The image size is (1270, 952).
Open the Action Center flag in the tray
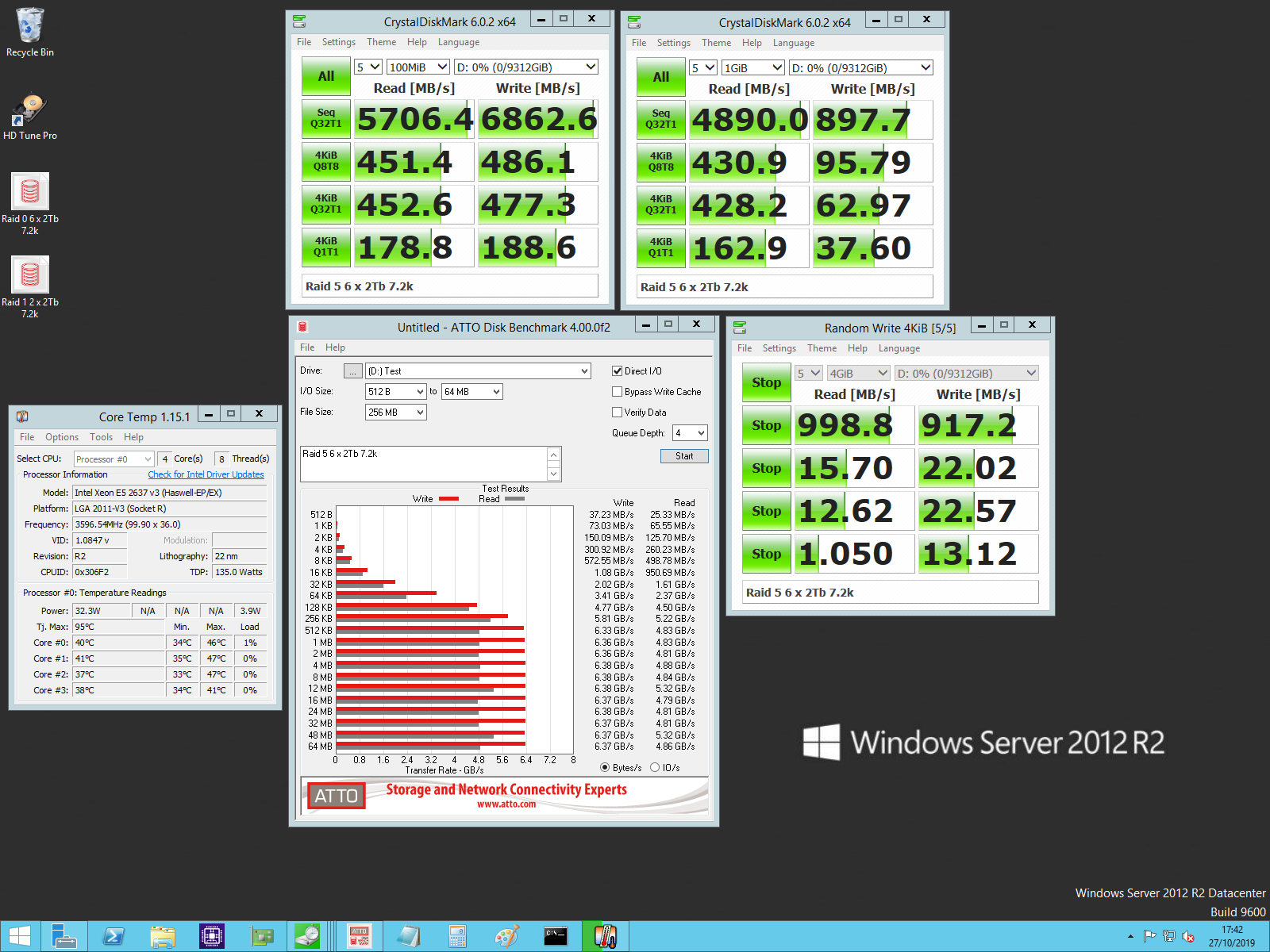tap(1149, 937)
